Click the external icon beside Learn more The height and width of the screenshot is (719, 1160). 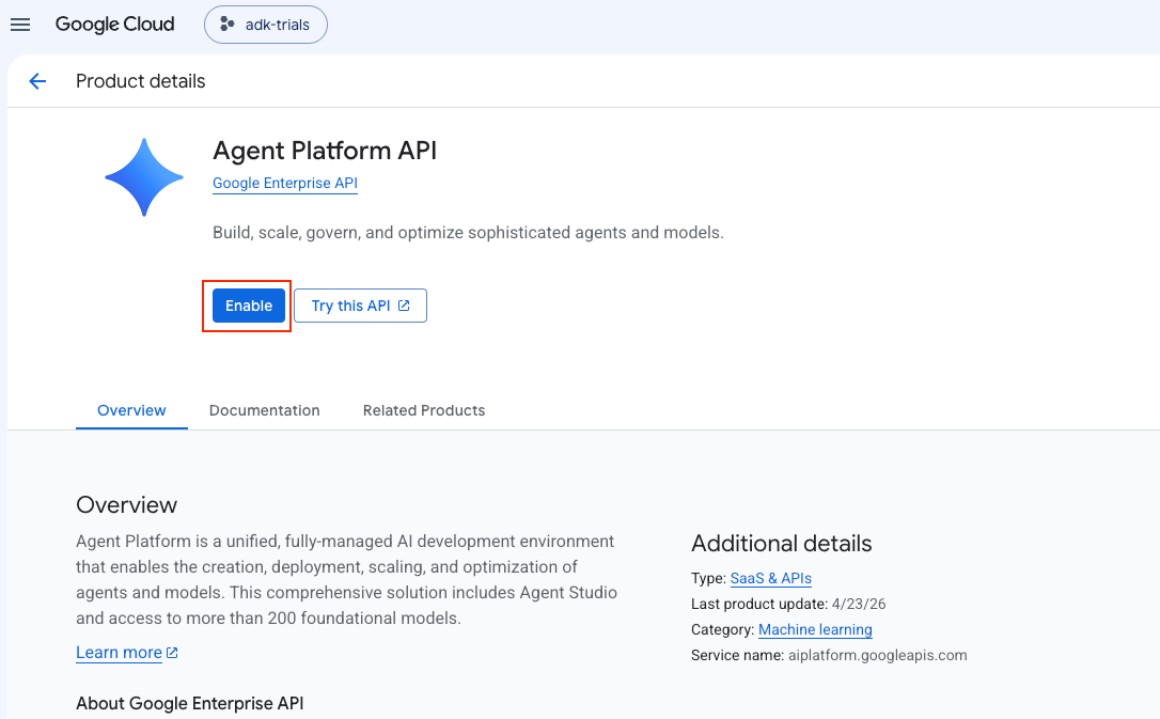click(172, 652)
